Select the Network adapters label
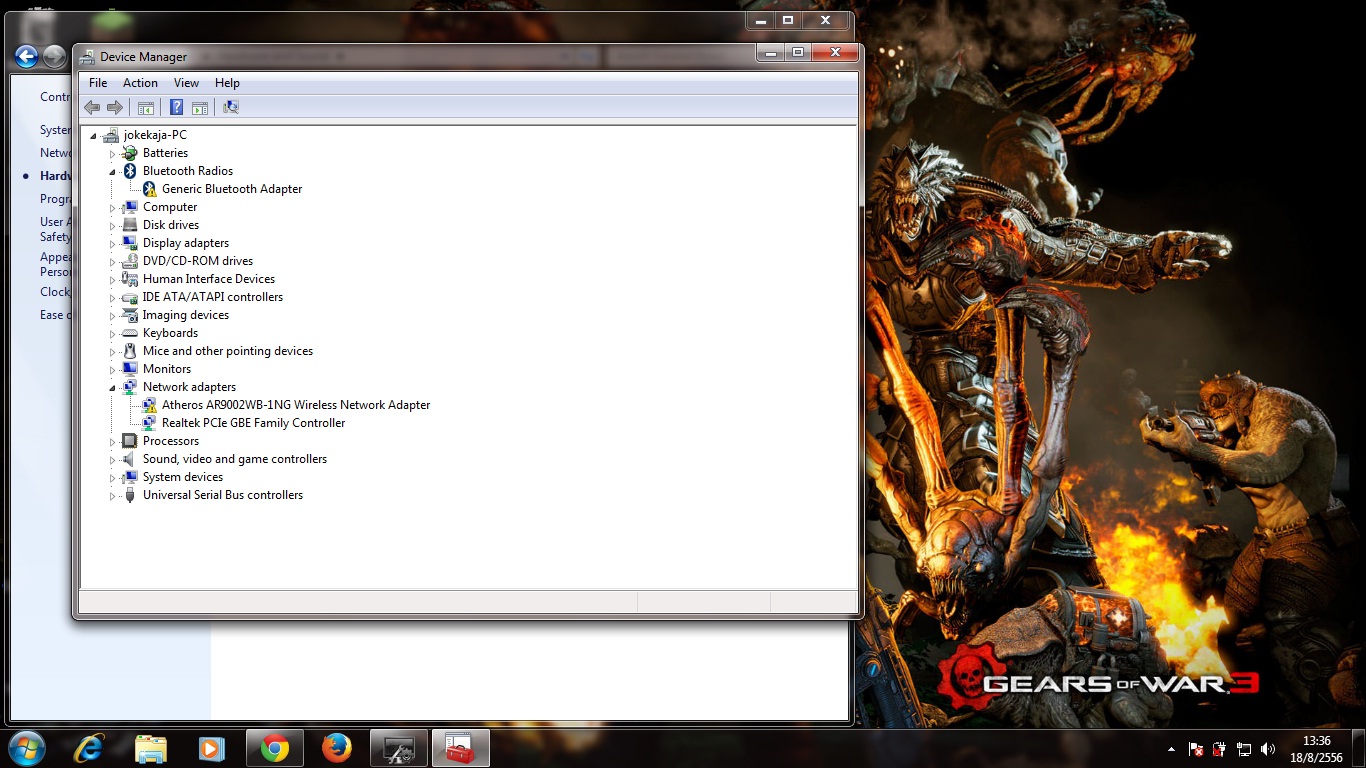 tap(190, 387)
